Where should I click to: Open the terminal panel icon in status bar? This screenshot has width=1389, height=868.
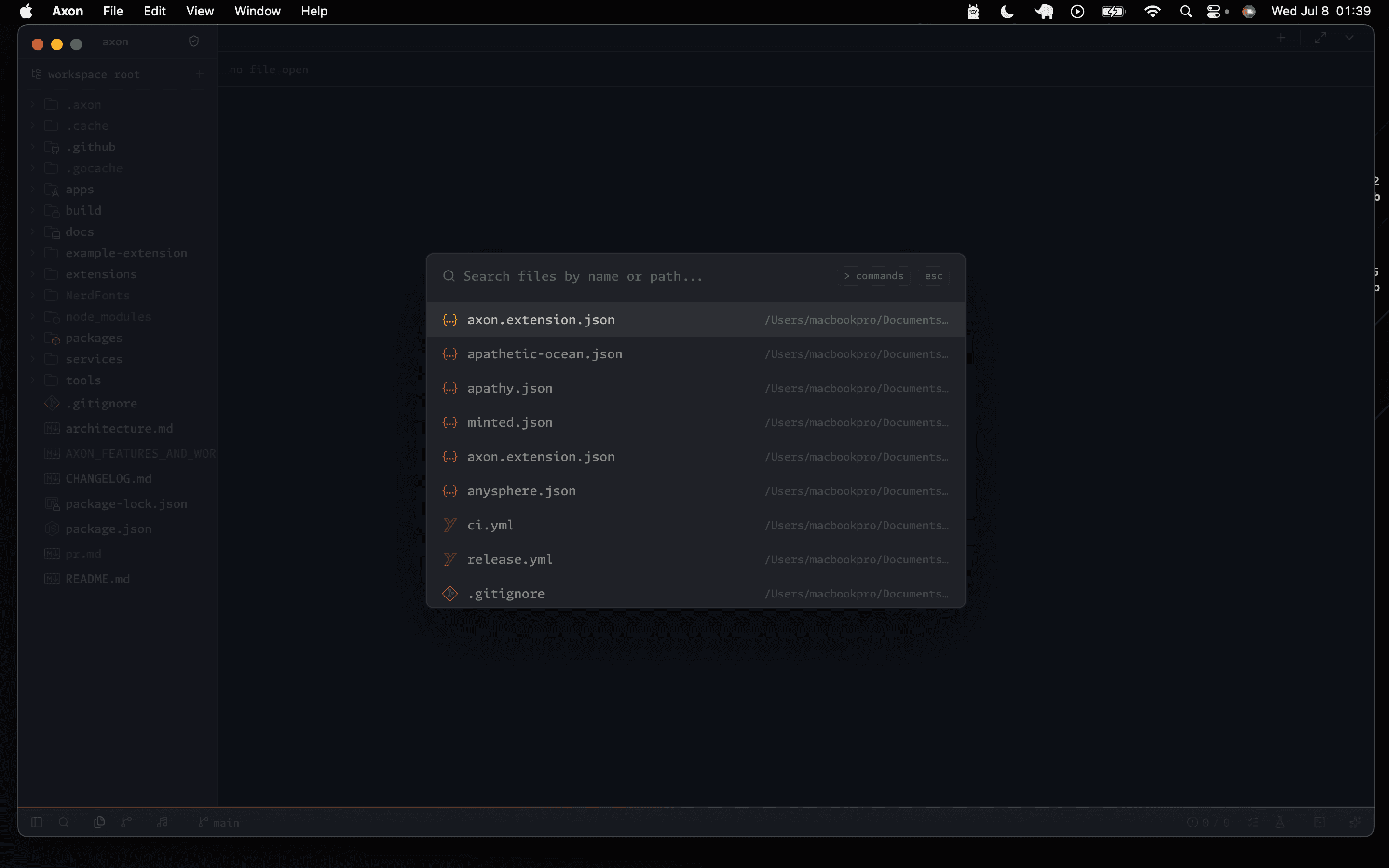click(x=1320, y=822)
